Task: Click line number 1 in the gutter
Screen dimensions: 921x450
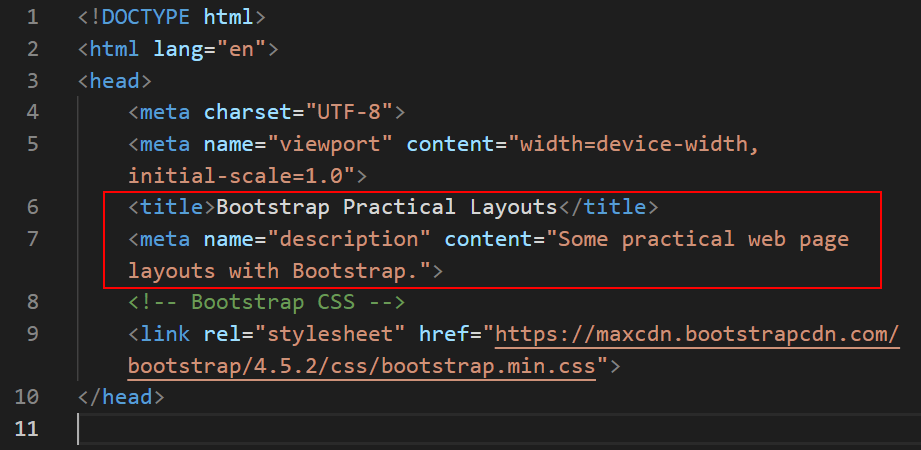Action: (33, 17)
